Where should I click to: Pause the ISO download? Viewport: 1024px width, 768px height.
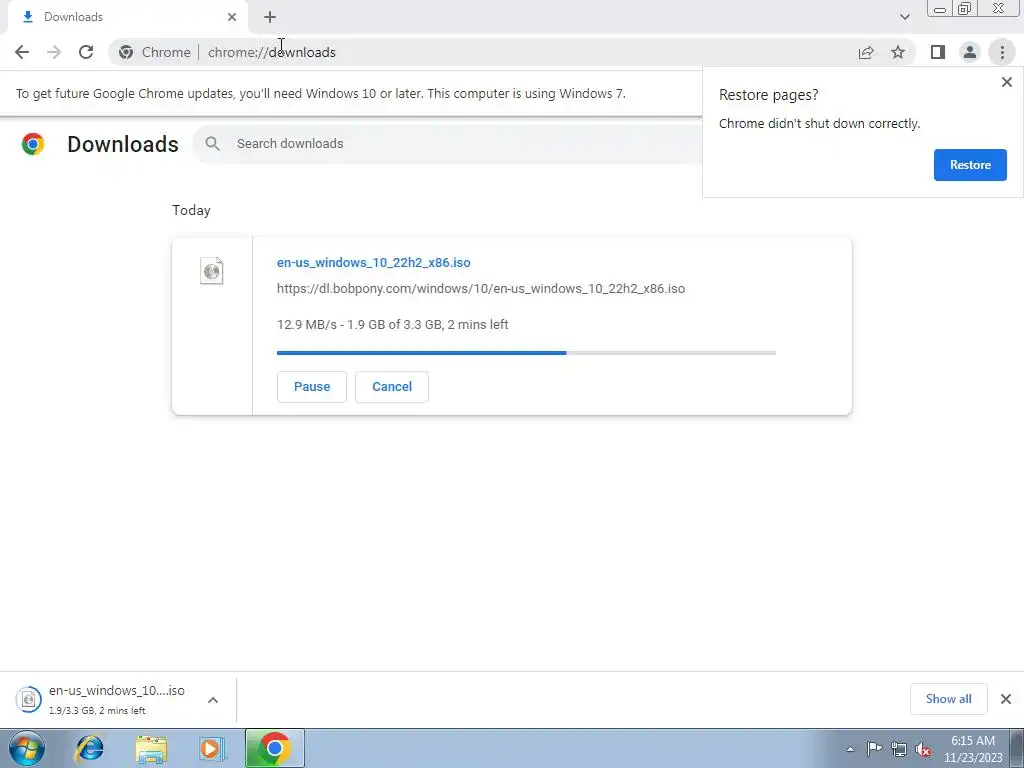[x=312, y=387]
